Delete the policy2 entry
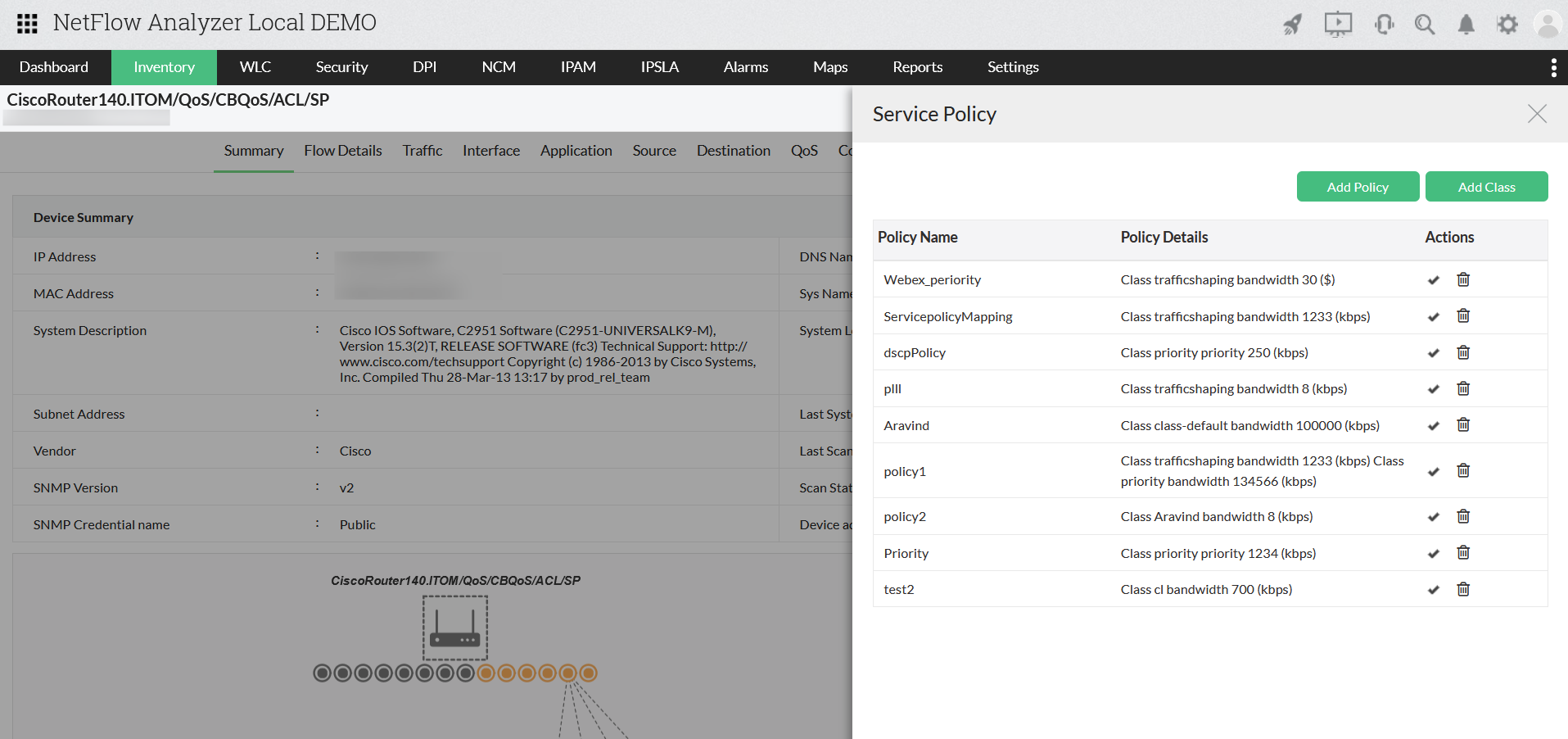 (x=1463, y=516)
